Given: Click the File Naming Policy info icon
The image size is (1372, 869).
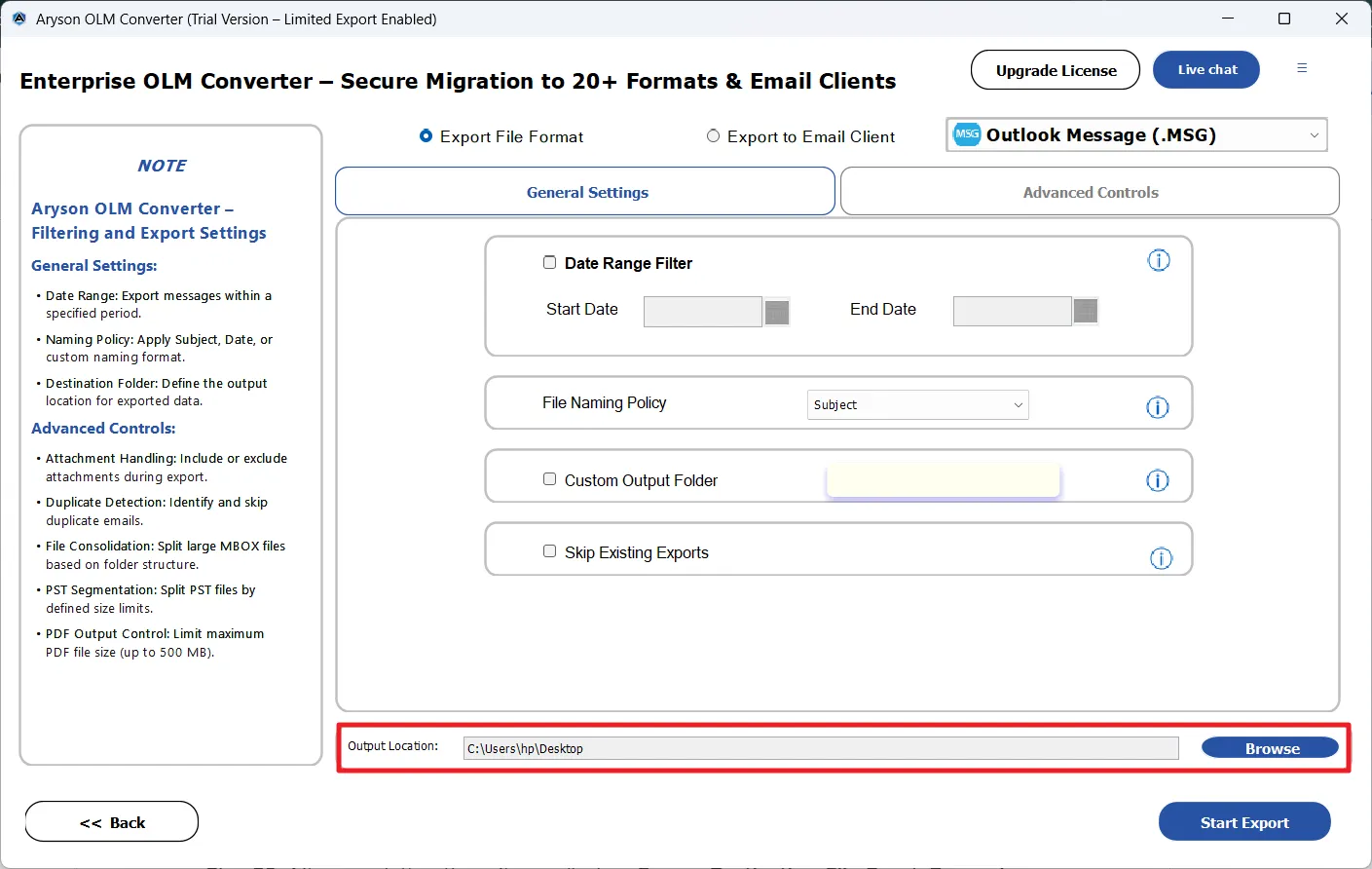Looking at the screenshot, I should pos(1157,407).
